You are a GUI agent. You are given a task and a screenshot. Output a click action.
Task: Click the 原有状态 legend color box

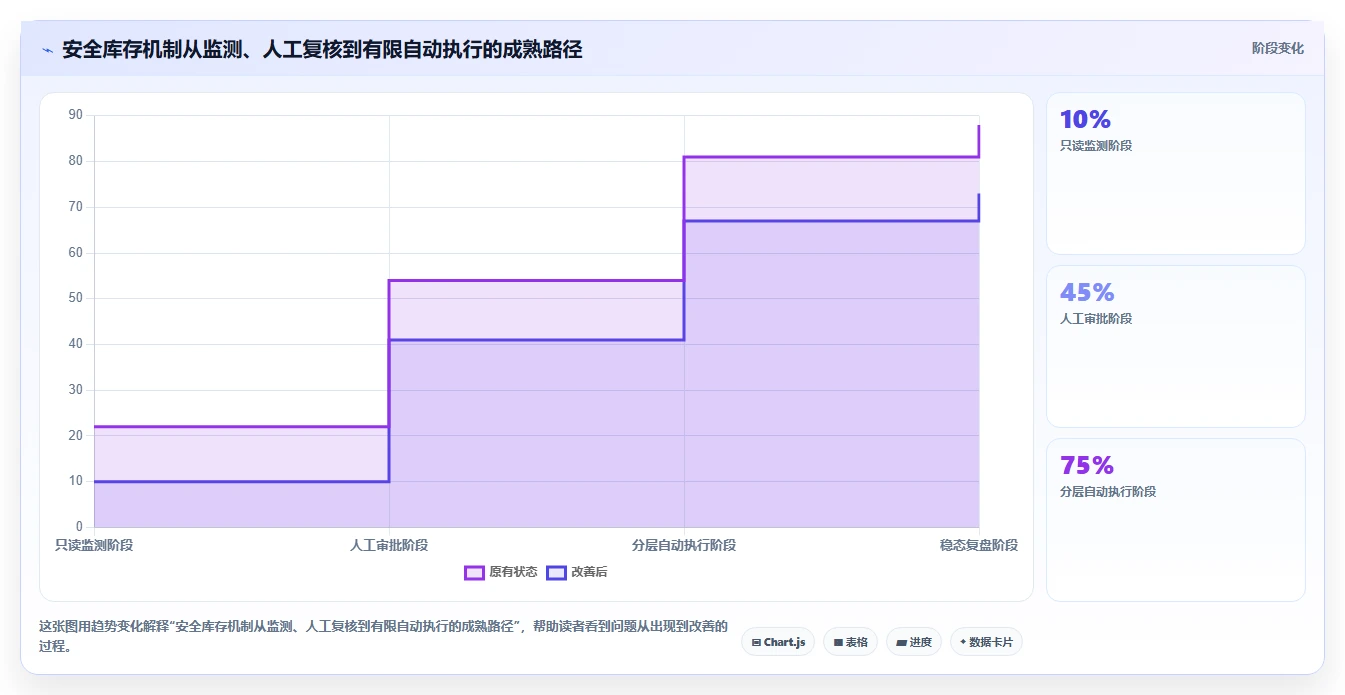click(x=474, y=572)
